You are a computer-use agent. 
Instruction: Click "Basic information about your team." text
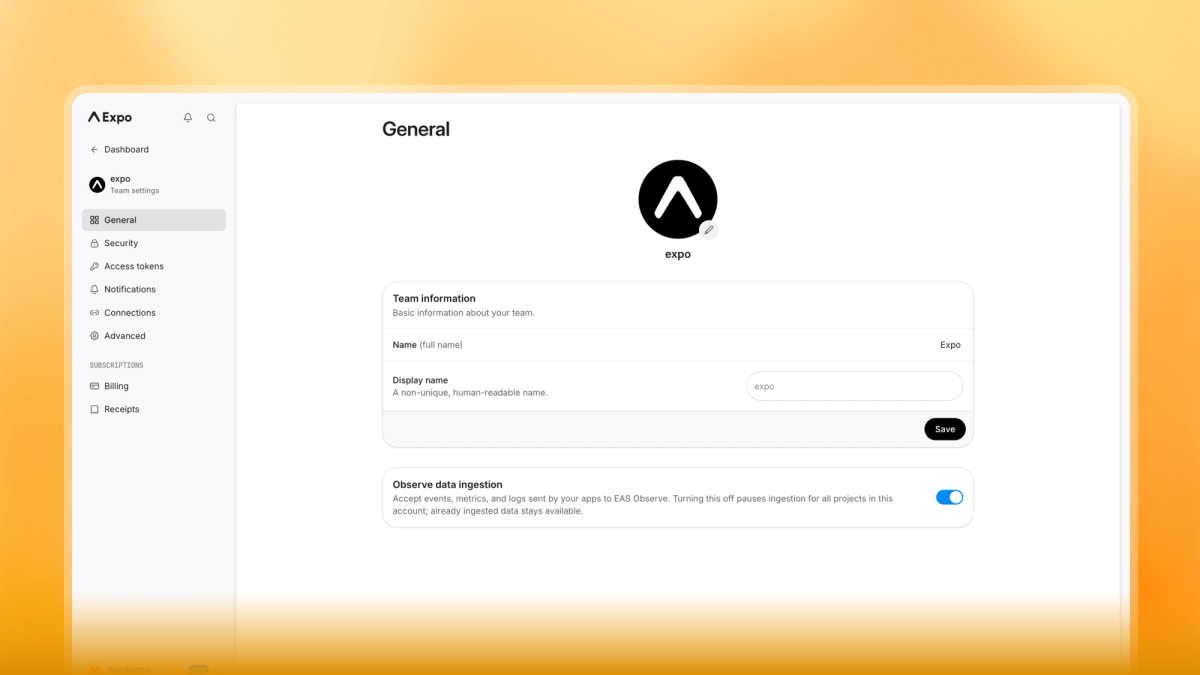point(463,313)
